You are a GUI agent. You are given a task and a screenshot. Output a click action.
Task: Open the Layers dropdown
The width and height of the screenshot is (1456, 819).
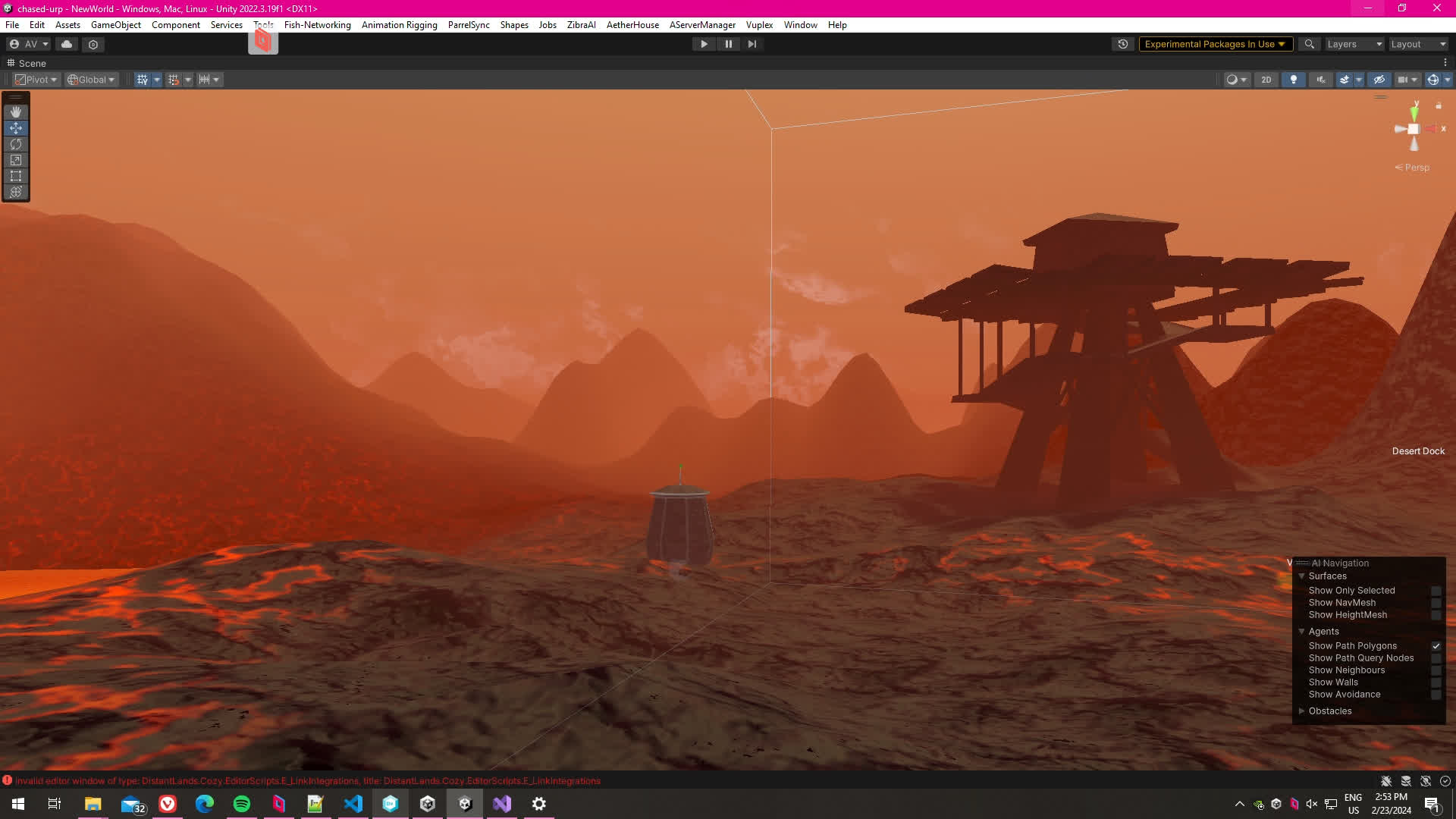(x=1354, y=44)
